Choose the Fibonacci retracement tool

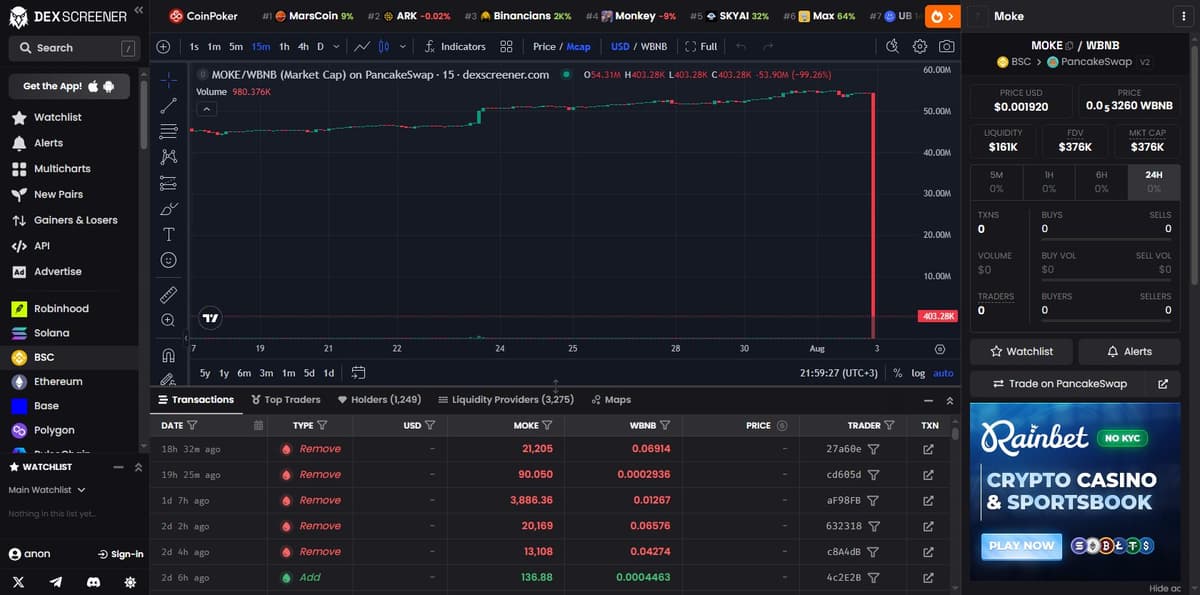coord(169,131)
